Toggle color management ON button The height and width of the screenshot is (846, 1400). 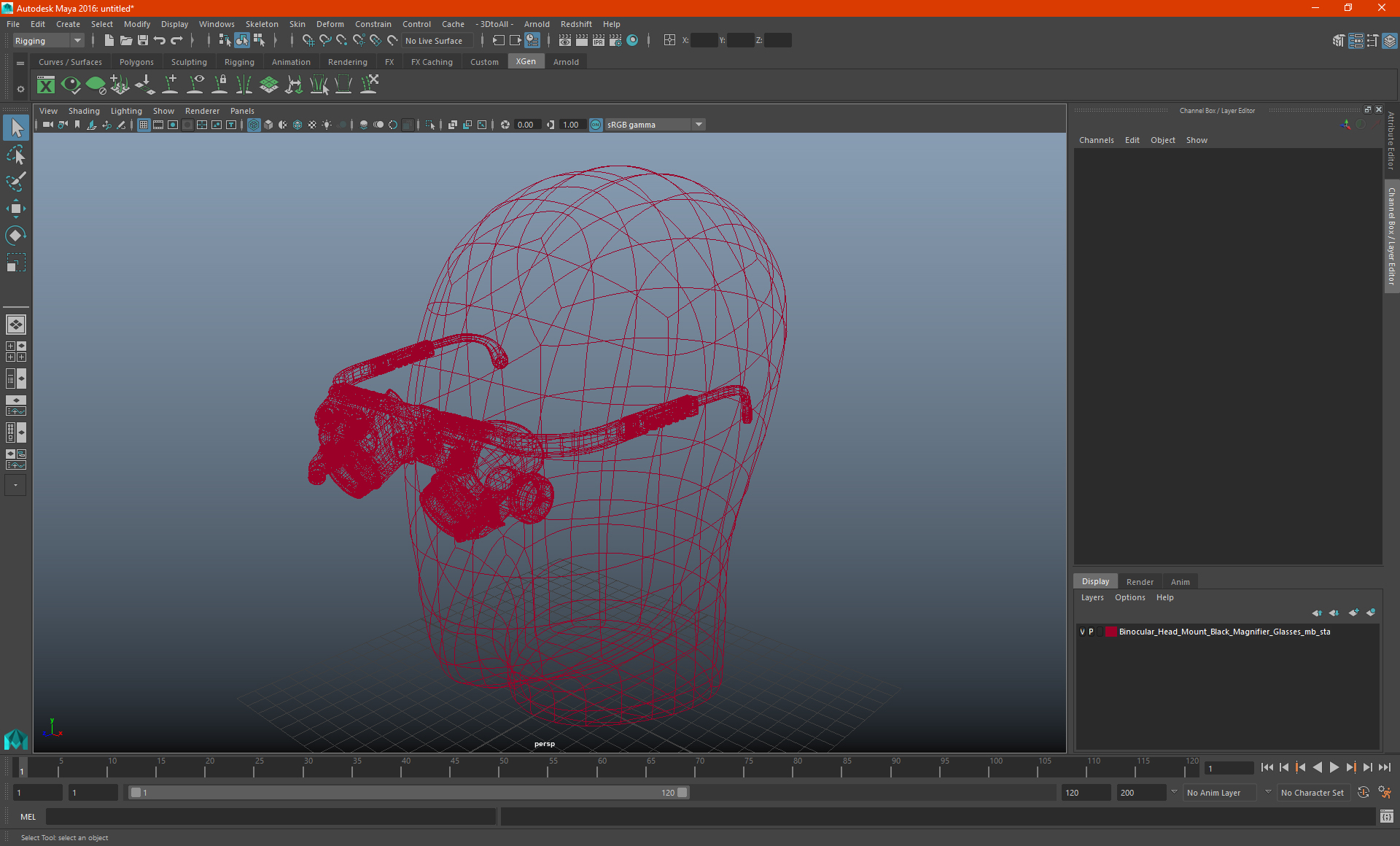[596, 125]
